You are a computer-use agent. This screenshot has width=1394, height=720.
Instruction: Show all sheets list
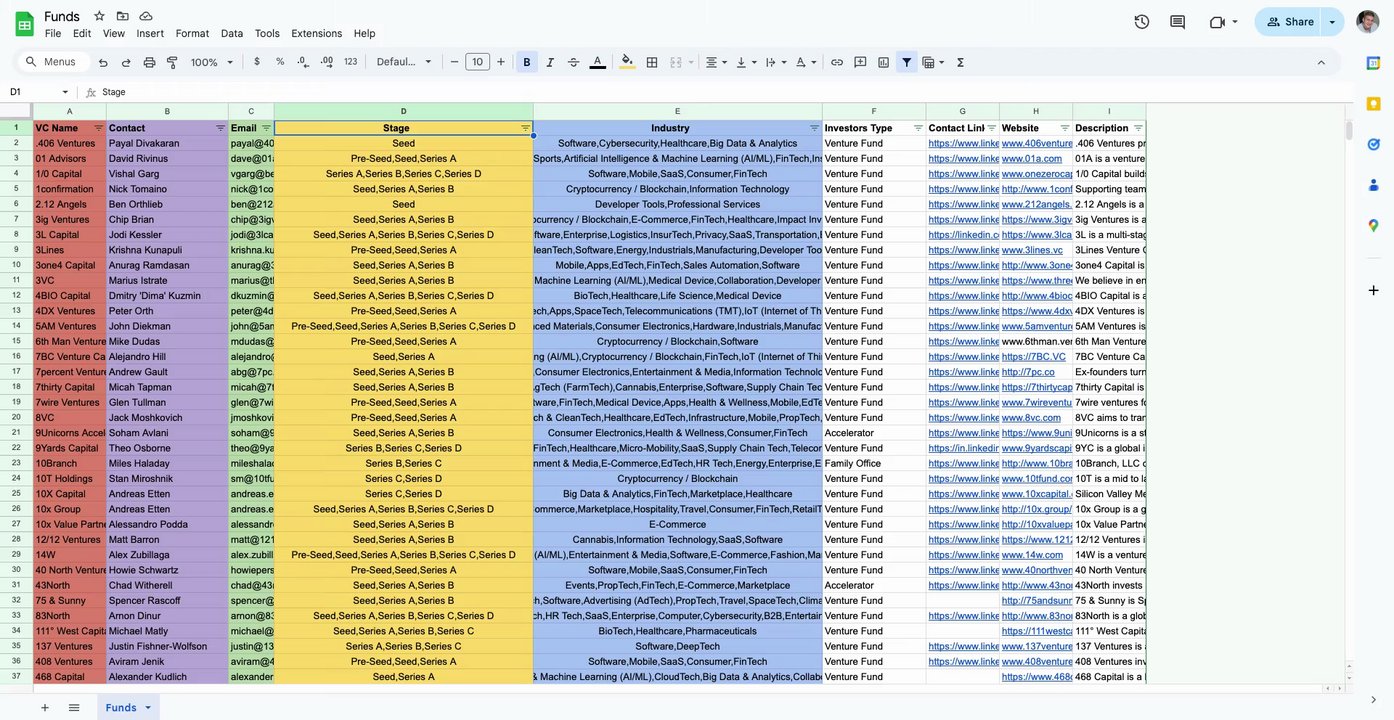(74, 708)
